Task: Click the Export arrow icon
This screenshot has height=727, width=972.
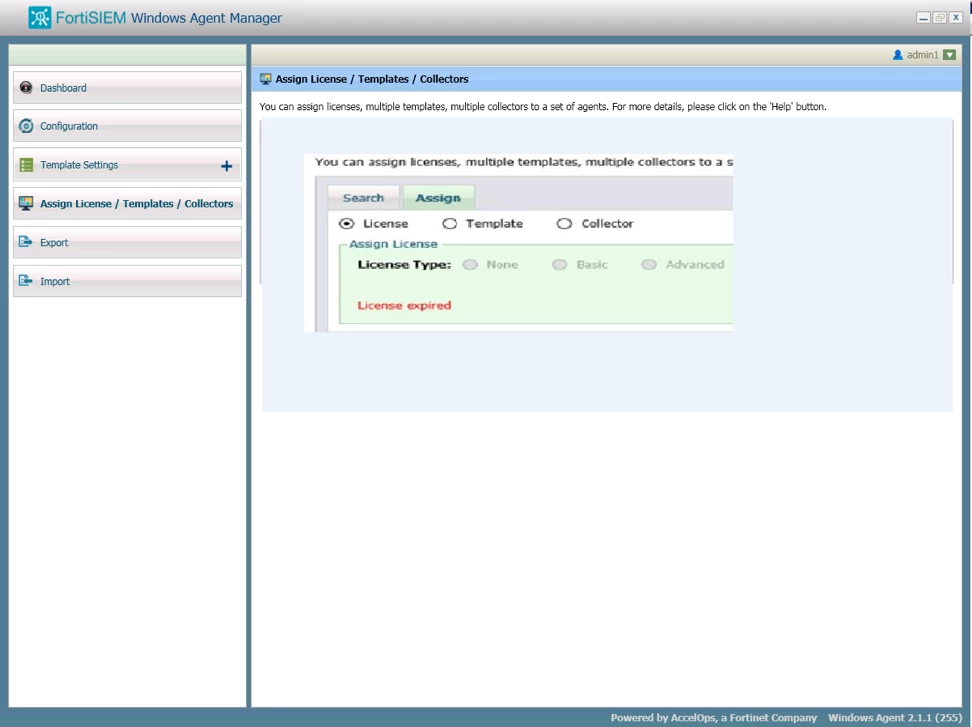Action: 25,242
